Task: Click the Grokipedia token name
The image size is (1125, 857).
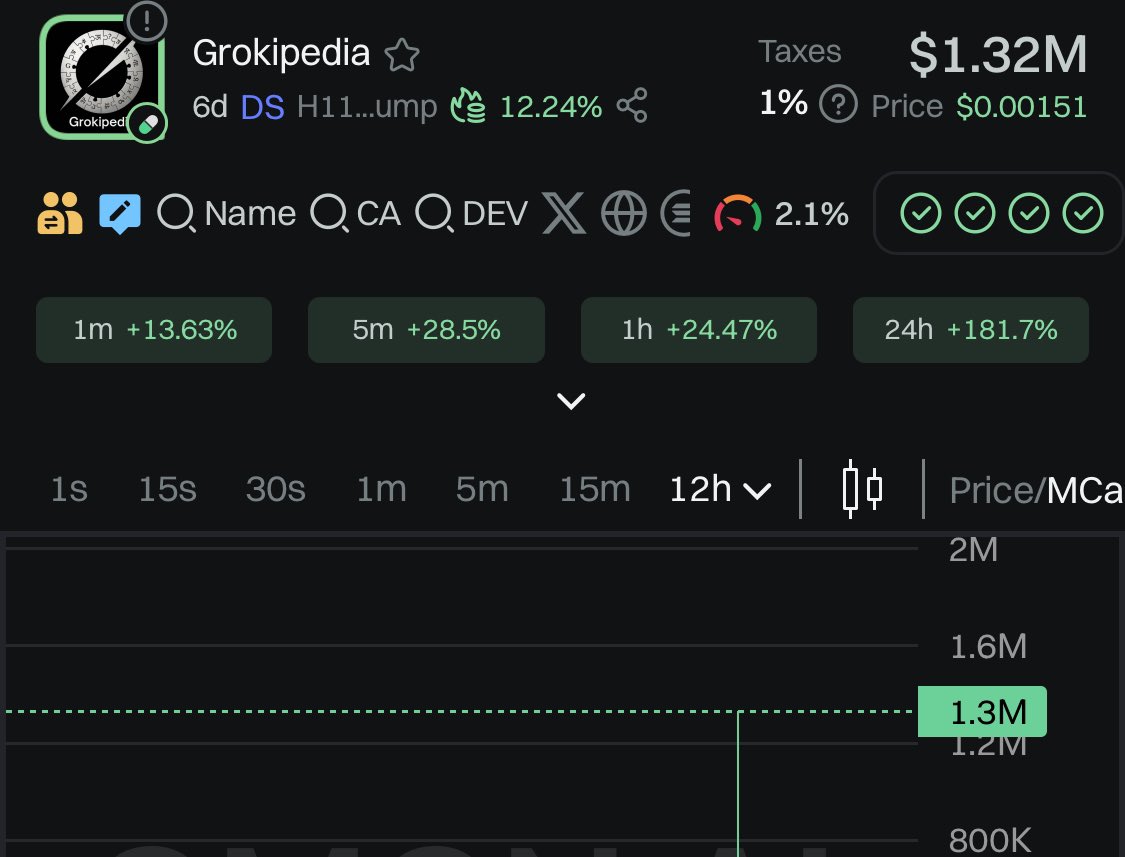Action: tap(281, 54)
